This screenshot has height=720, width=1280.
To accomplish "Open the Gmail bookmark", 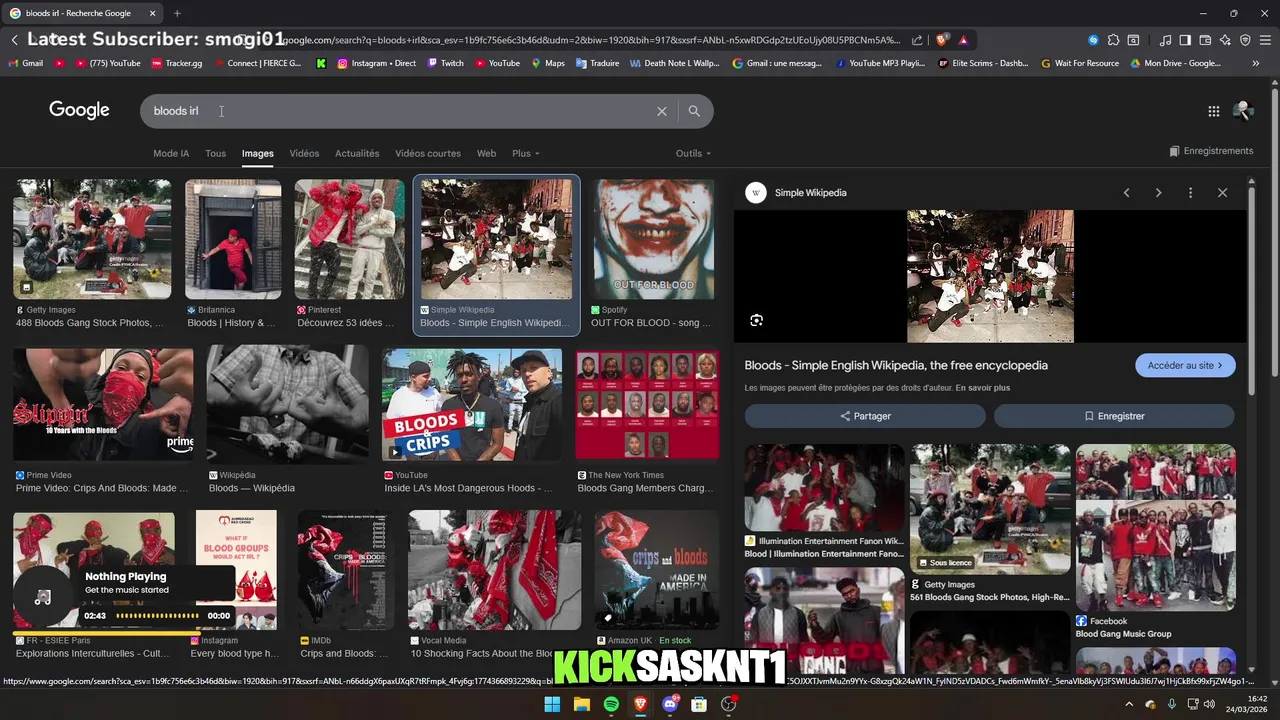I will click(25, 63).
